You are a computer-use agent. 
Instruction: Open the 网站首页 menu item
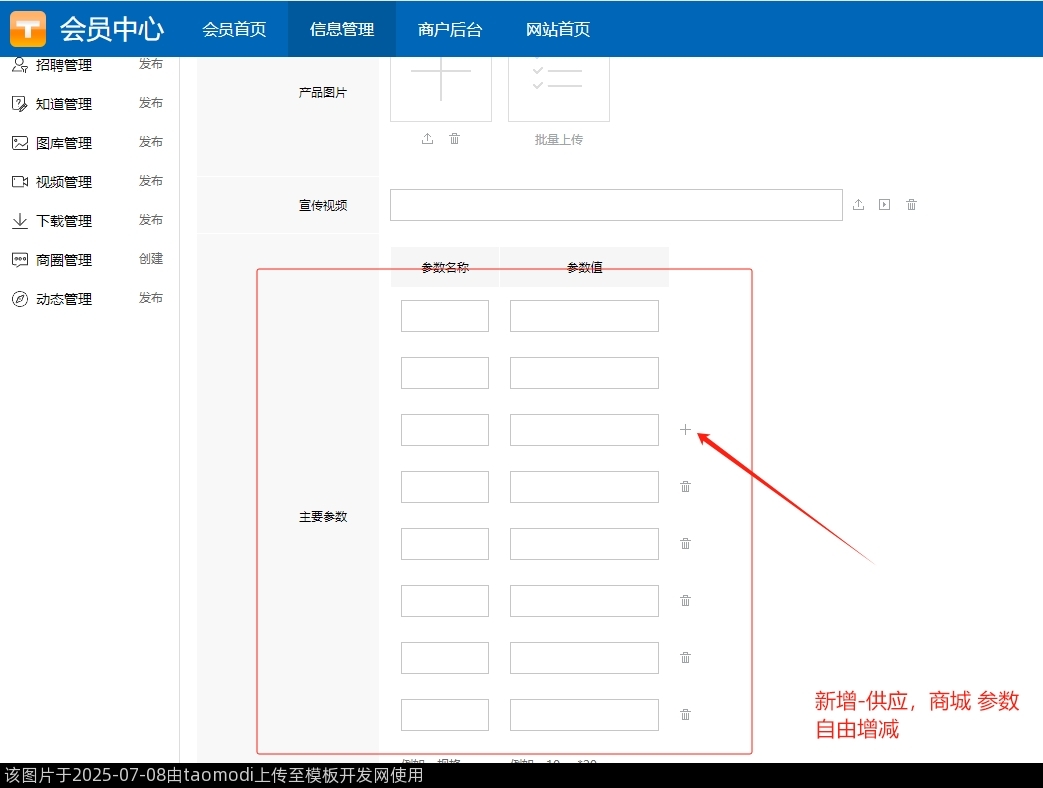tap(557, 29)
